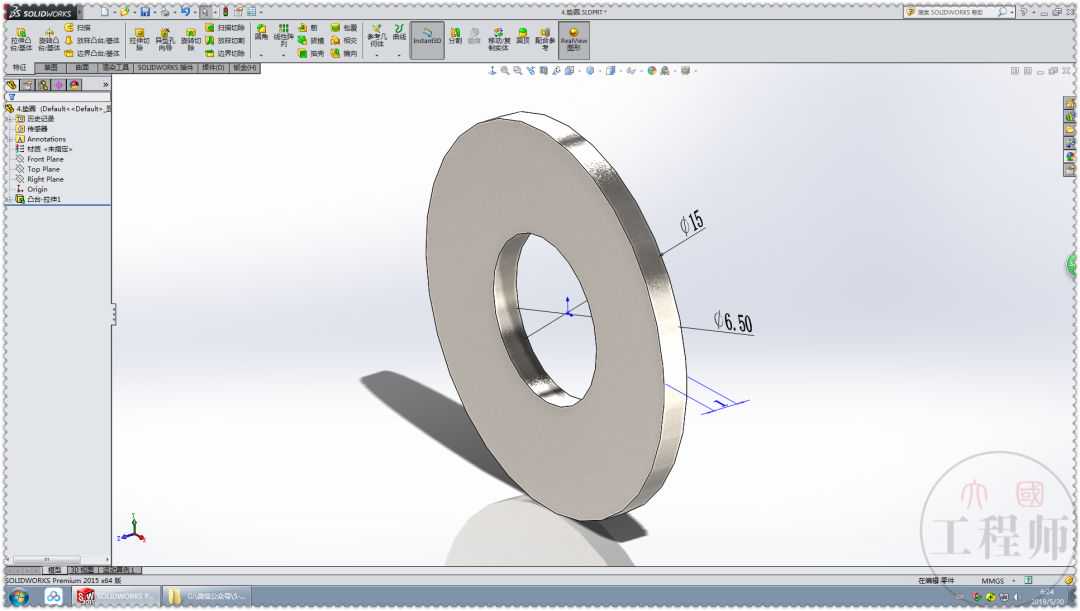Click the feature tree filter input field
1080x611 pixels.
click(60, 97)
